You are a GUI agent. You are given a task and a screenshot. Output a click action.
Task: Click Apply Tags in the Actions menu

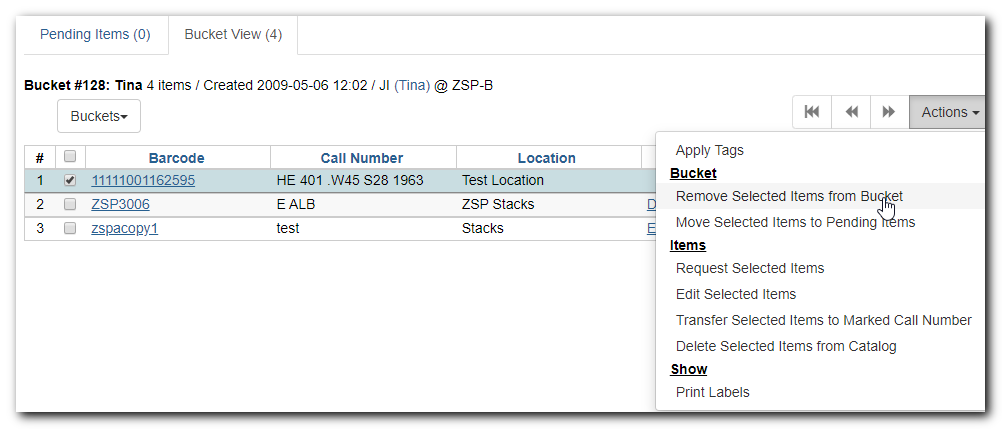[710, 150]
